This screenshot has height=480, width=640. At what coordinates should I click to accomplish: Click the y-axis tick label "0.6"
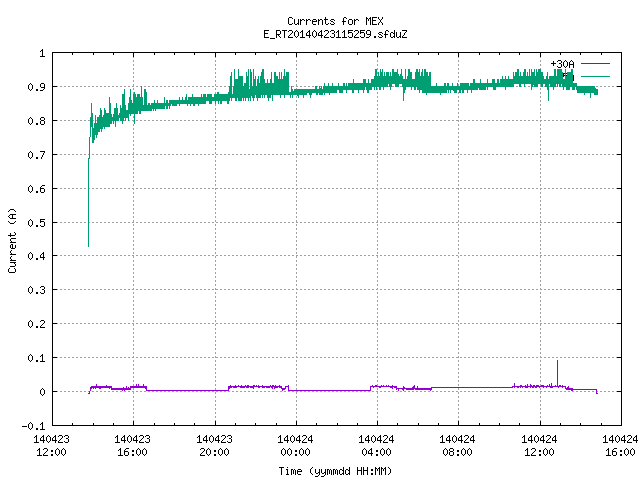point(36,189)
